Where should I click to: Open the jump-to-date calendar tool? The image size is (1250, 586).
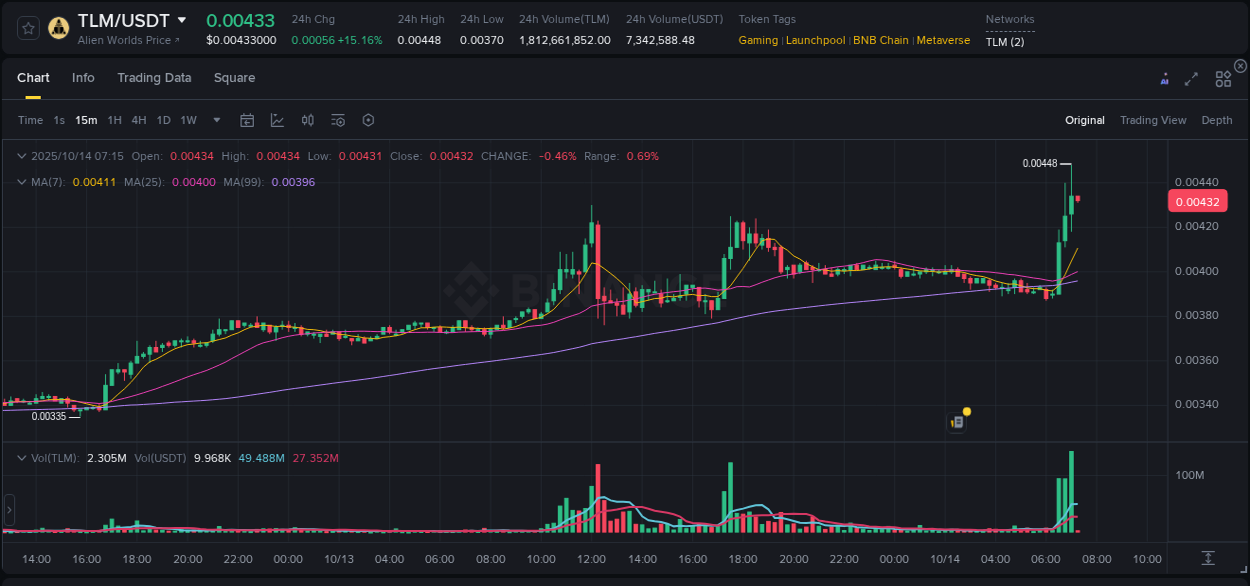(247, 120)
